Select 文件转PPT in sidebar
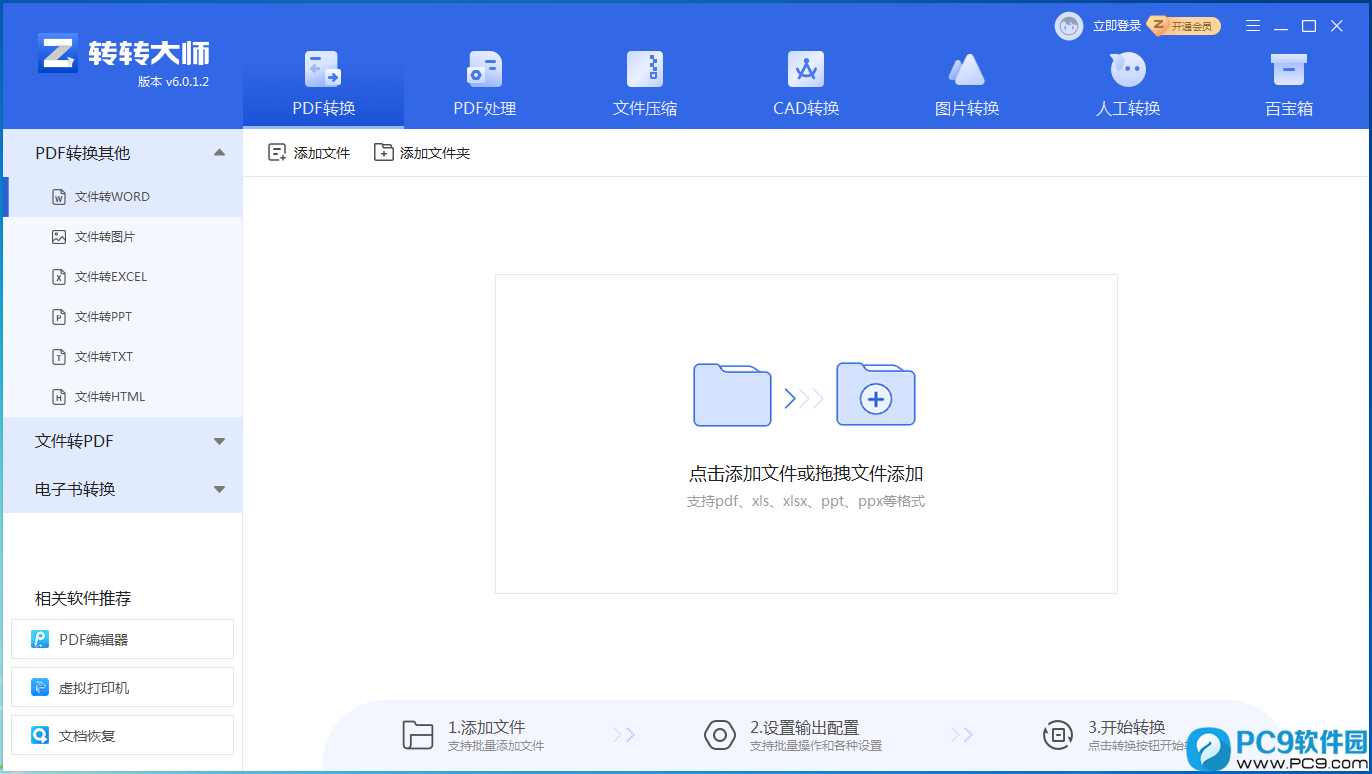Image resolution: width=1372 pixels, height=774 pixels. click(x=123, y=317)
